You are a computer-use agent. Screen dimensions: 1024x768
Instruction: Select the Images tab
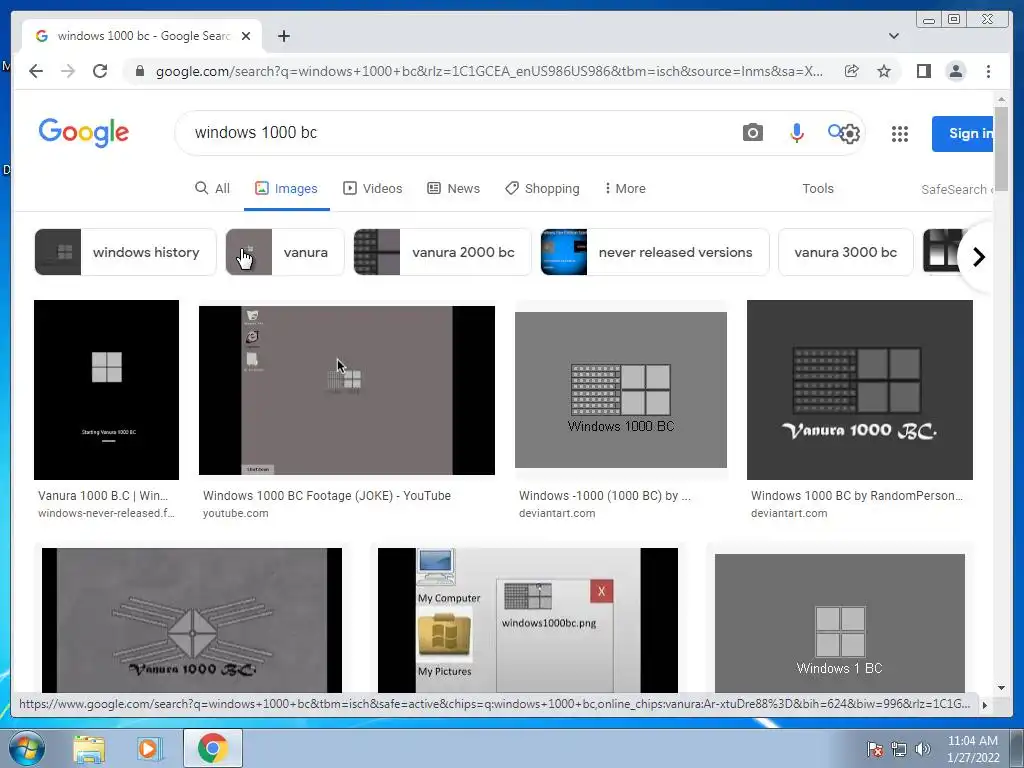click(286, 189)
